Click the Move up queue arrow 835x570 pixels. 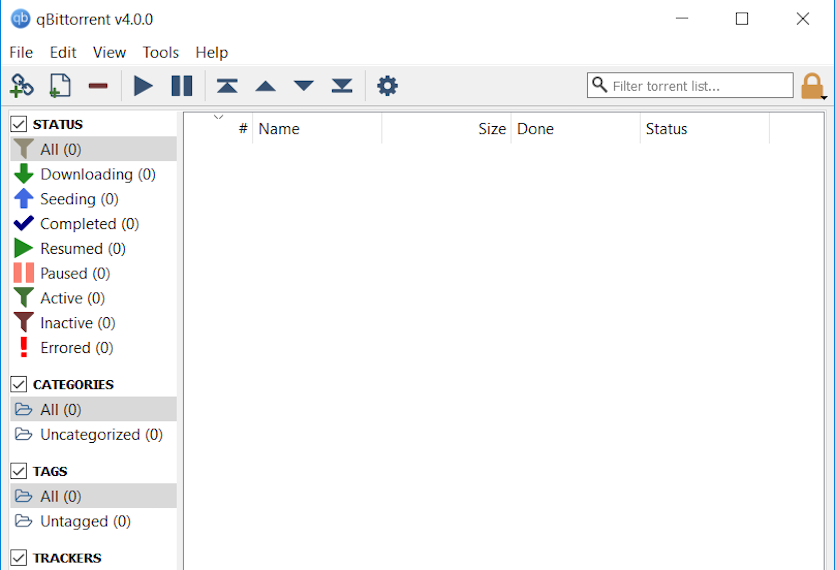coord(265,86)
